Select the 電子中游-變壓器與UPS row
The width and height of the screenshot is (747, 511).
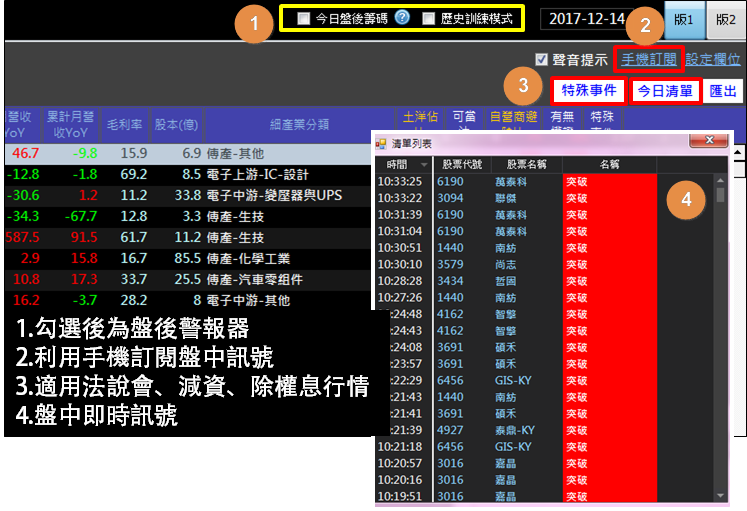coord(188,195)
